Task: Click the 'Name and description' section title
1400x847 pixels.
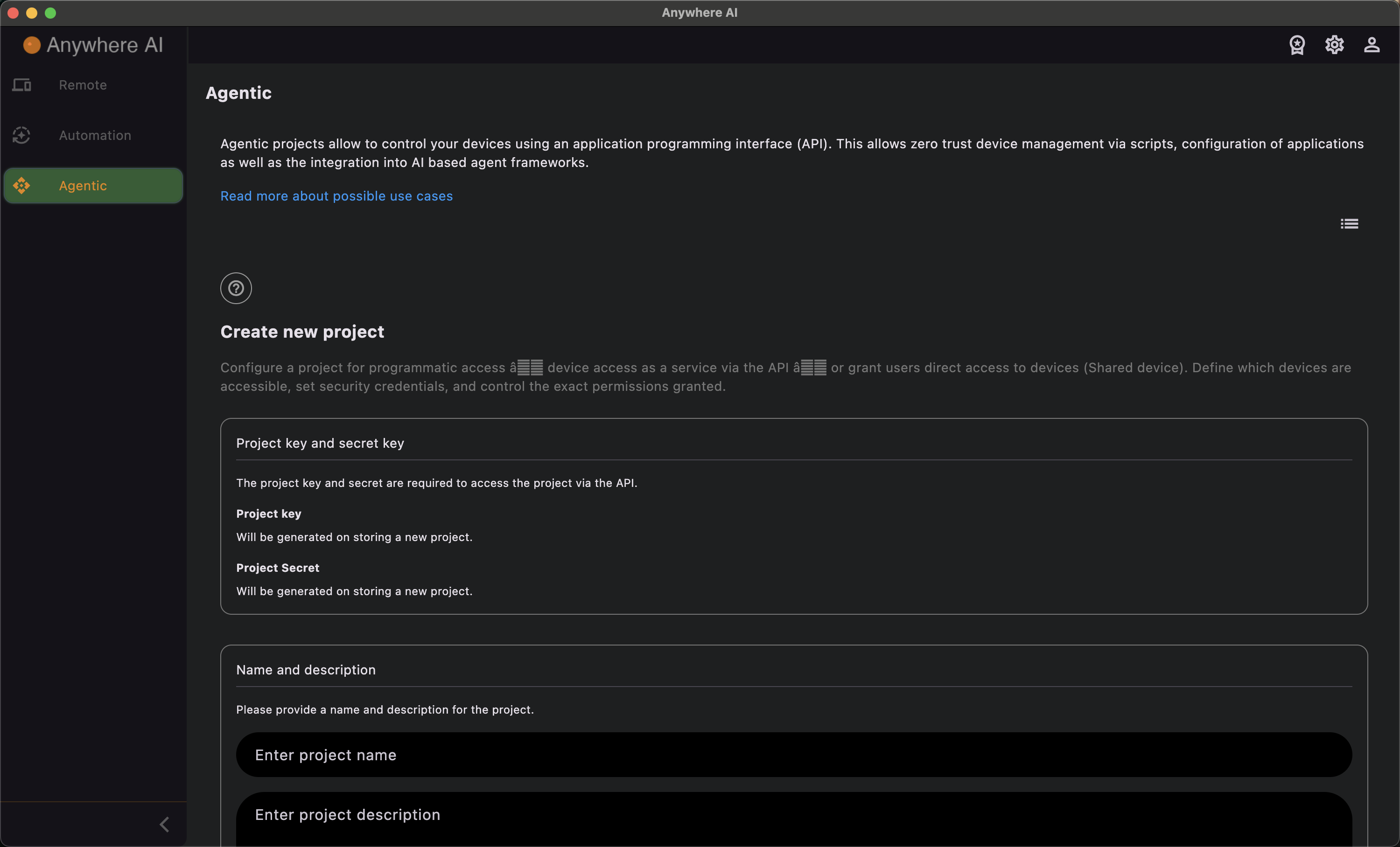Action: pos(306,670)
